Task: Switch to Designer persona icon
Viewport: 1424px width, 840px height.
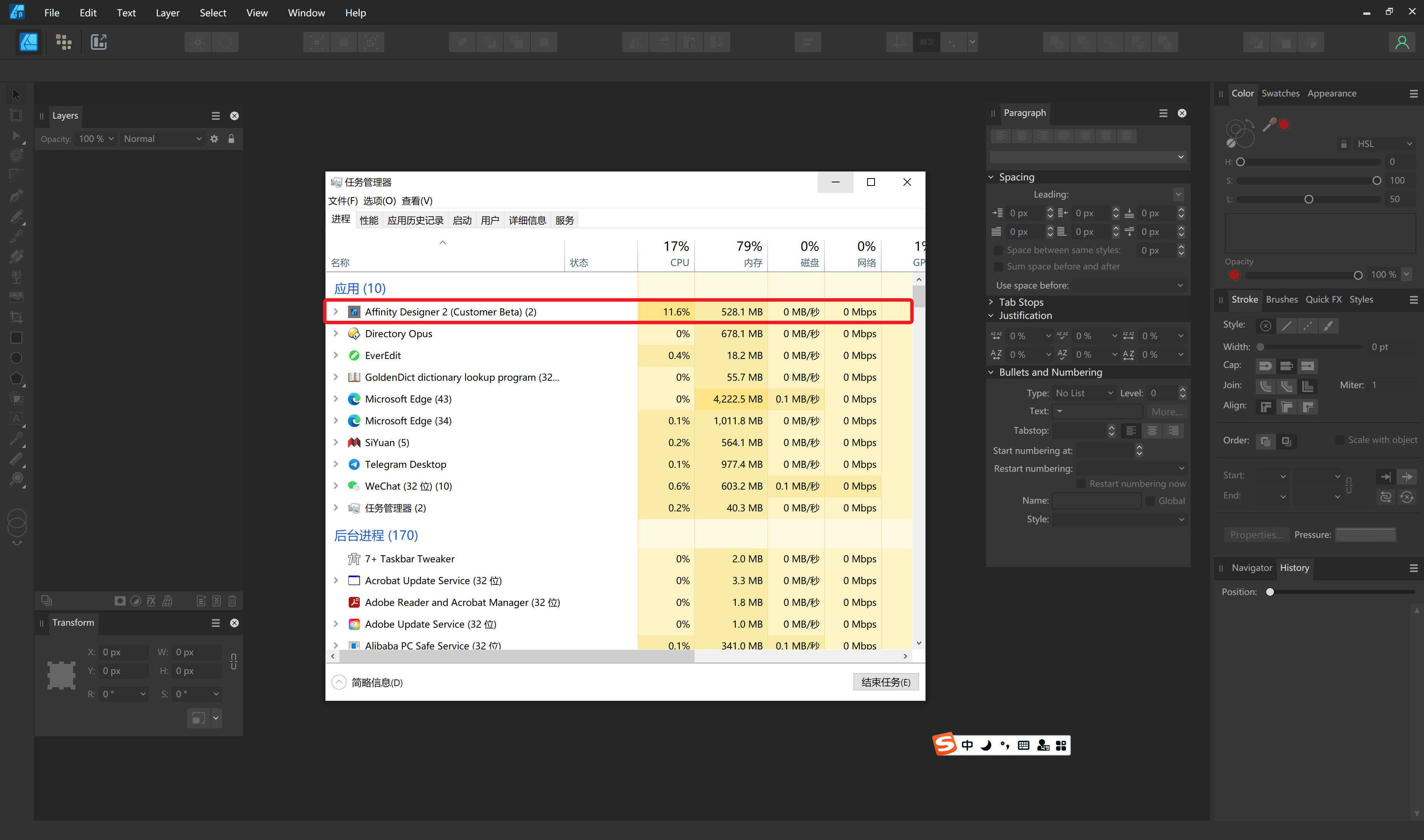Action: tap(29, 42)
